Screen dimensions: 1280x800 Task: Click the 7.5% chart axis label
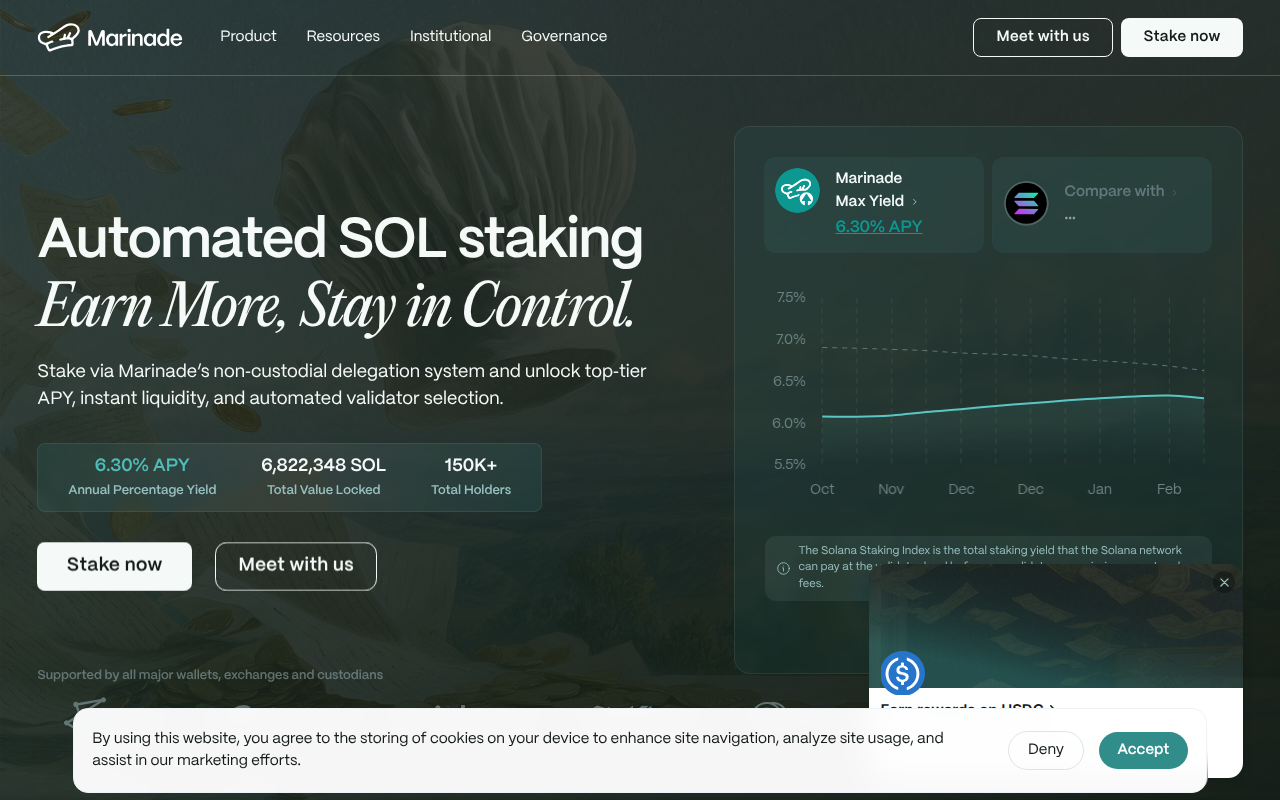tap(790, 297)
